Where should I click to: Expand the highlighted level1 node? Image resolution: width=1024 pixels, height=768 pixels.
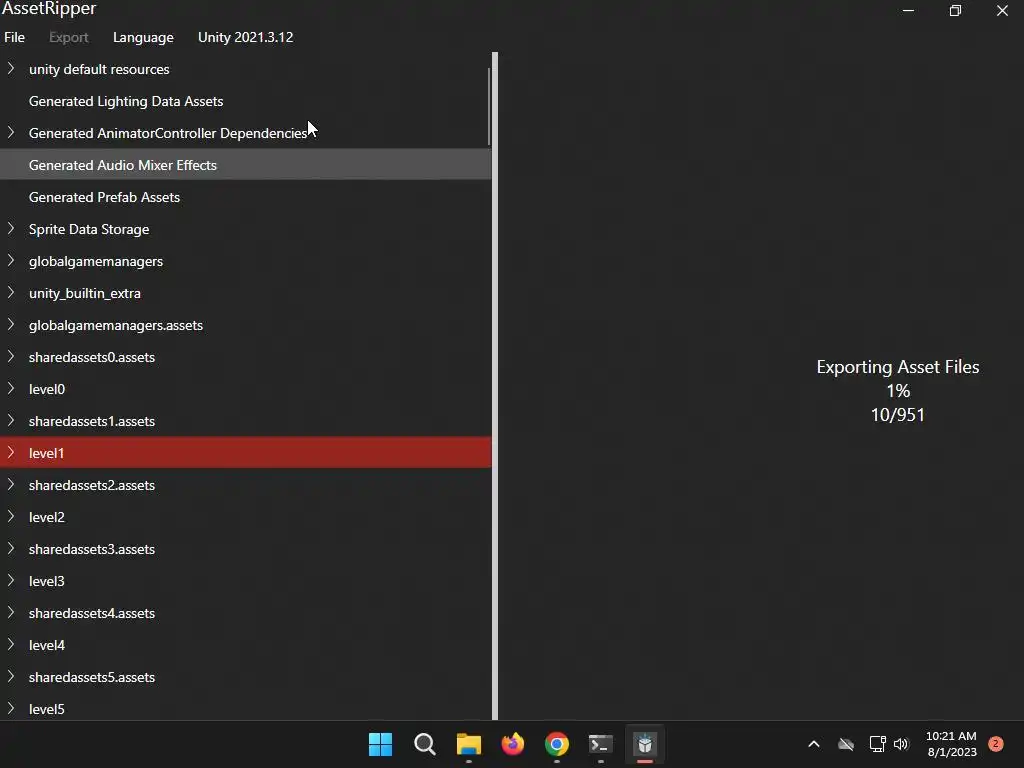10,452
